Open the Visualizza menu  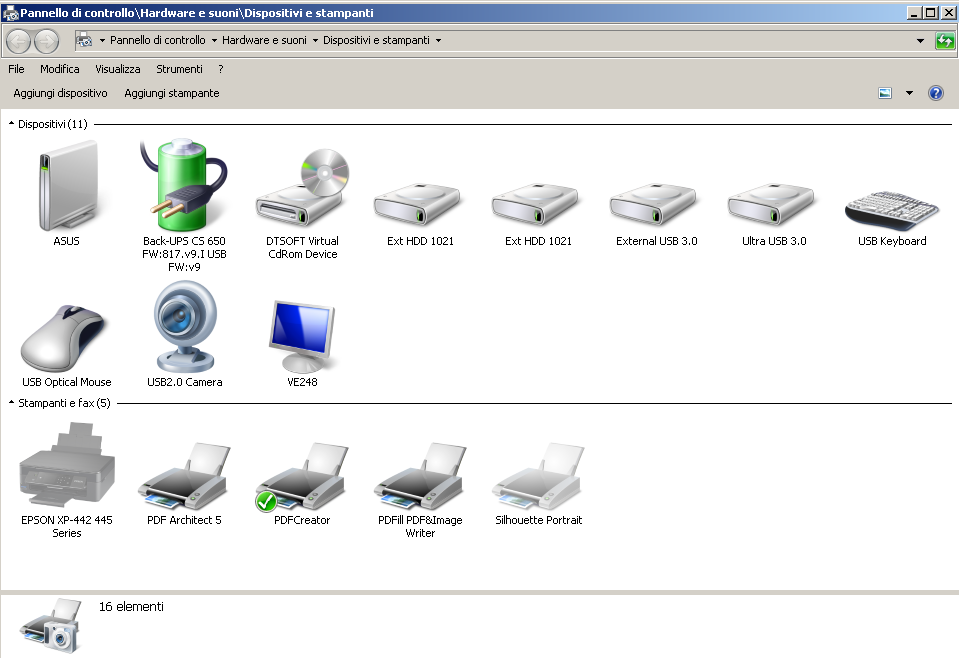117,69
